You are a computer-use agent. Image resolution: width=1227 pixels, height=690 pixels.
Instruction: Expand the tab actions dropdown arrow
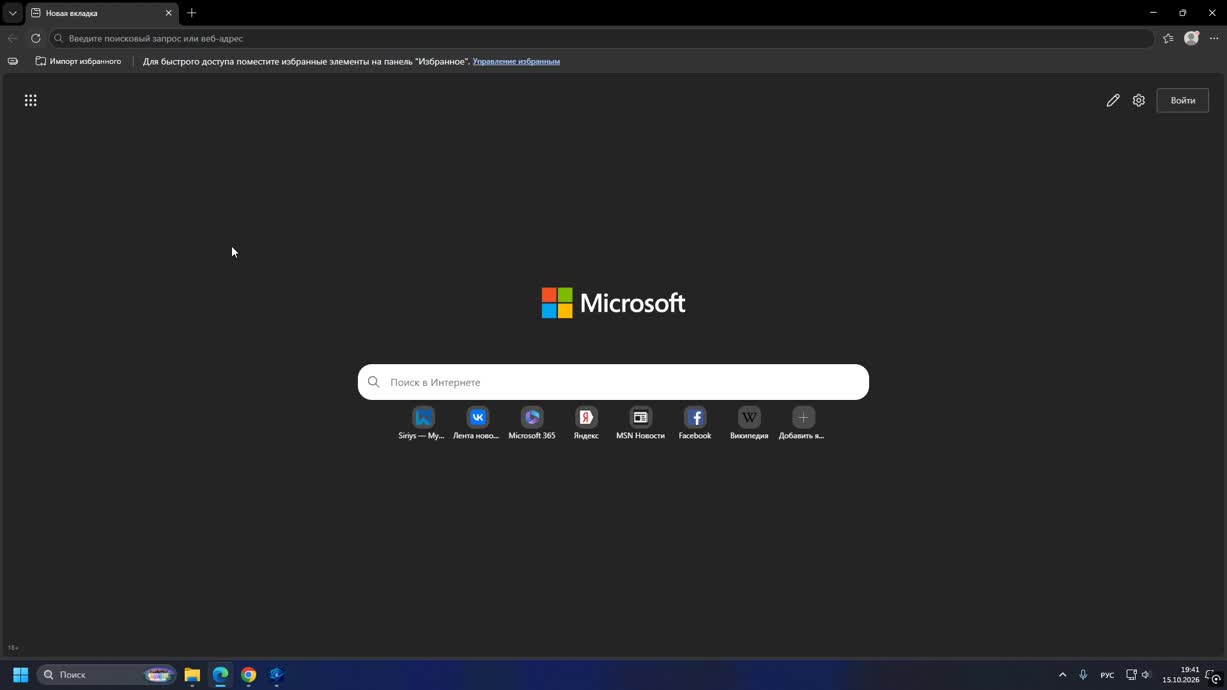pyautogui.click(x=12, y=13)
